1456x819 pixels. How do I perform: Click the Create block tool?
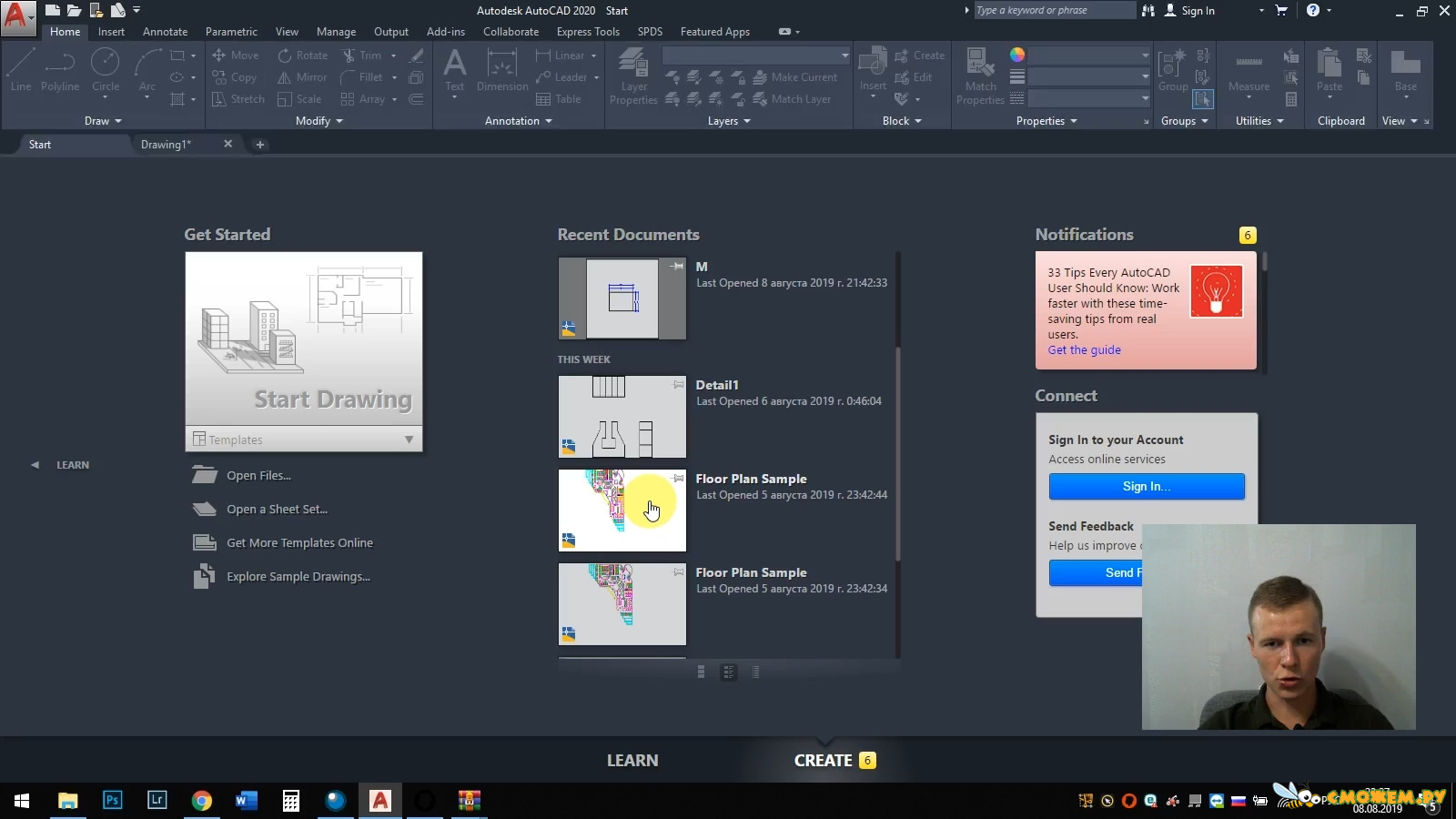tap(920, 56)
